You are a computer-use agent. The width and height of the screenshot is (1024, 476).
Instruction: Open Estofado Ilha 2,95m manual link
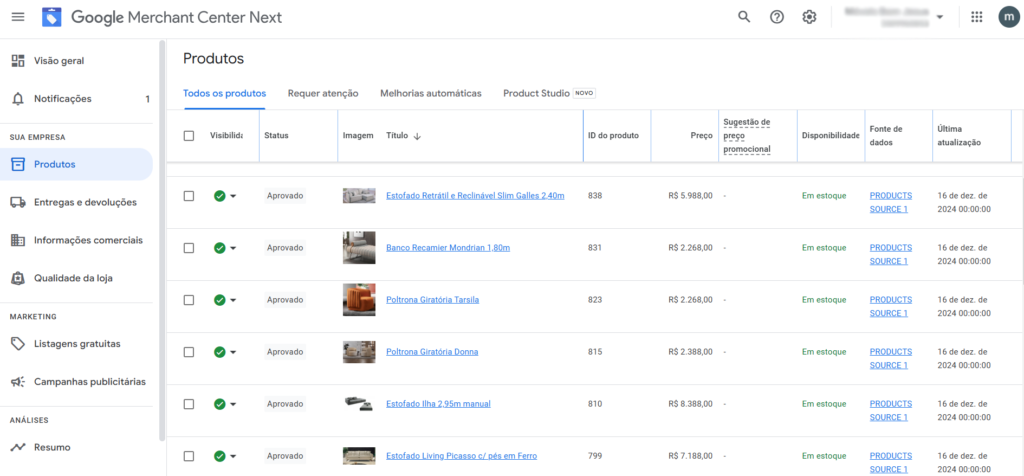pos(438,404)
